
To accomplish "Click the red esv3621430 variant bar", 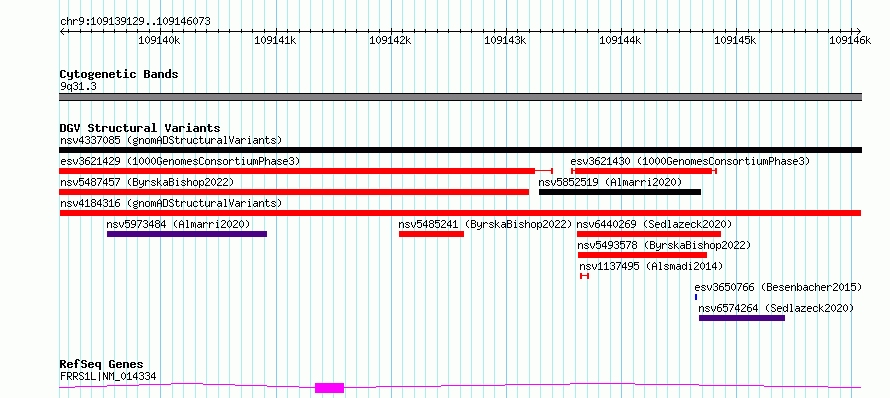I will pos(644,171).
